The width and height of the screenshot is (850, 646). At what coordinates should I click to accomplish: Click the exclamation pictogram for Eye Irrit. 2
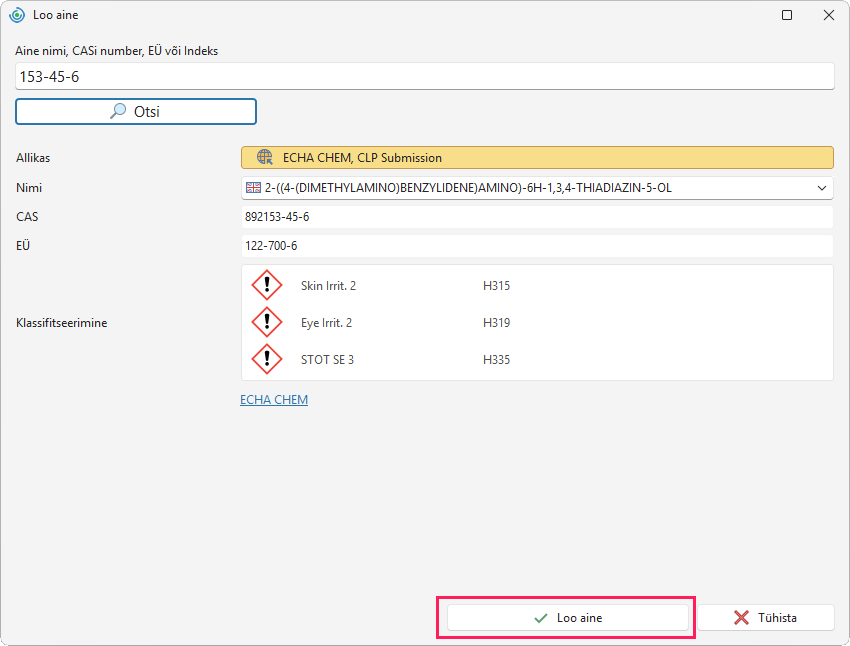(267, 322)
